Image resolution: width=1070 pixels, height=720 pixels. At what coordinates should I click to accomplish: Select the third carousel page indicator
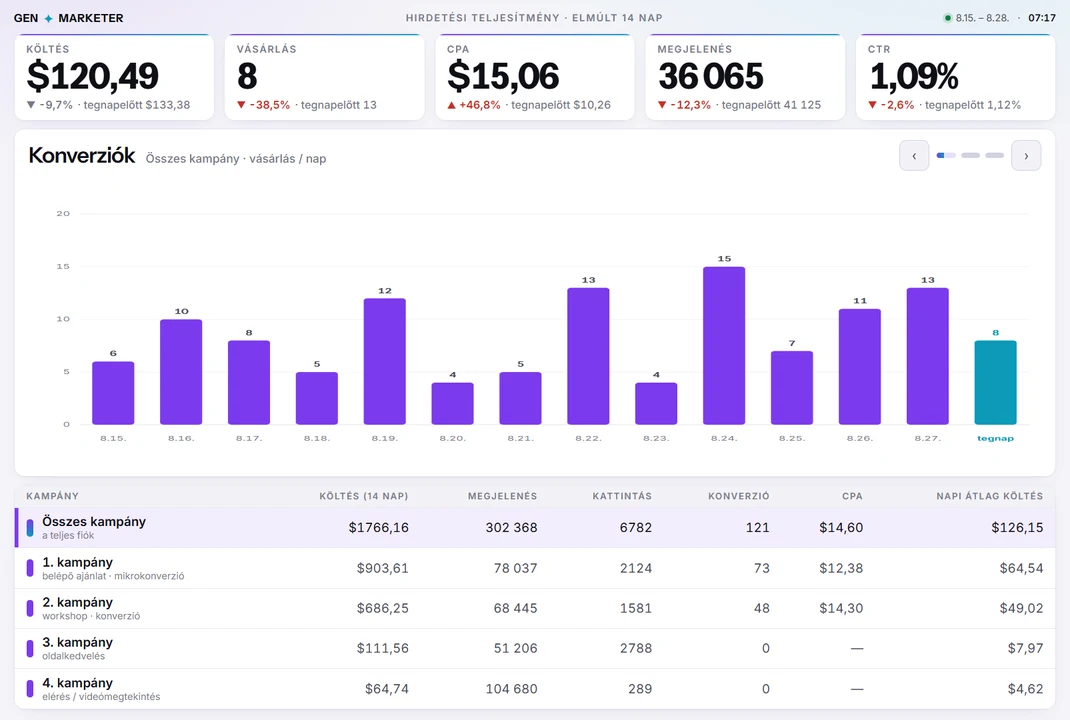[x=995, y=156]
